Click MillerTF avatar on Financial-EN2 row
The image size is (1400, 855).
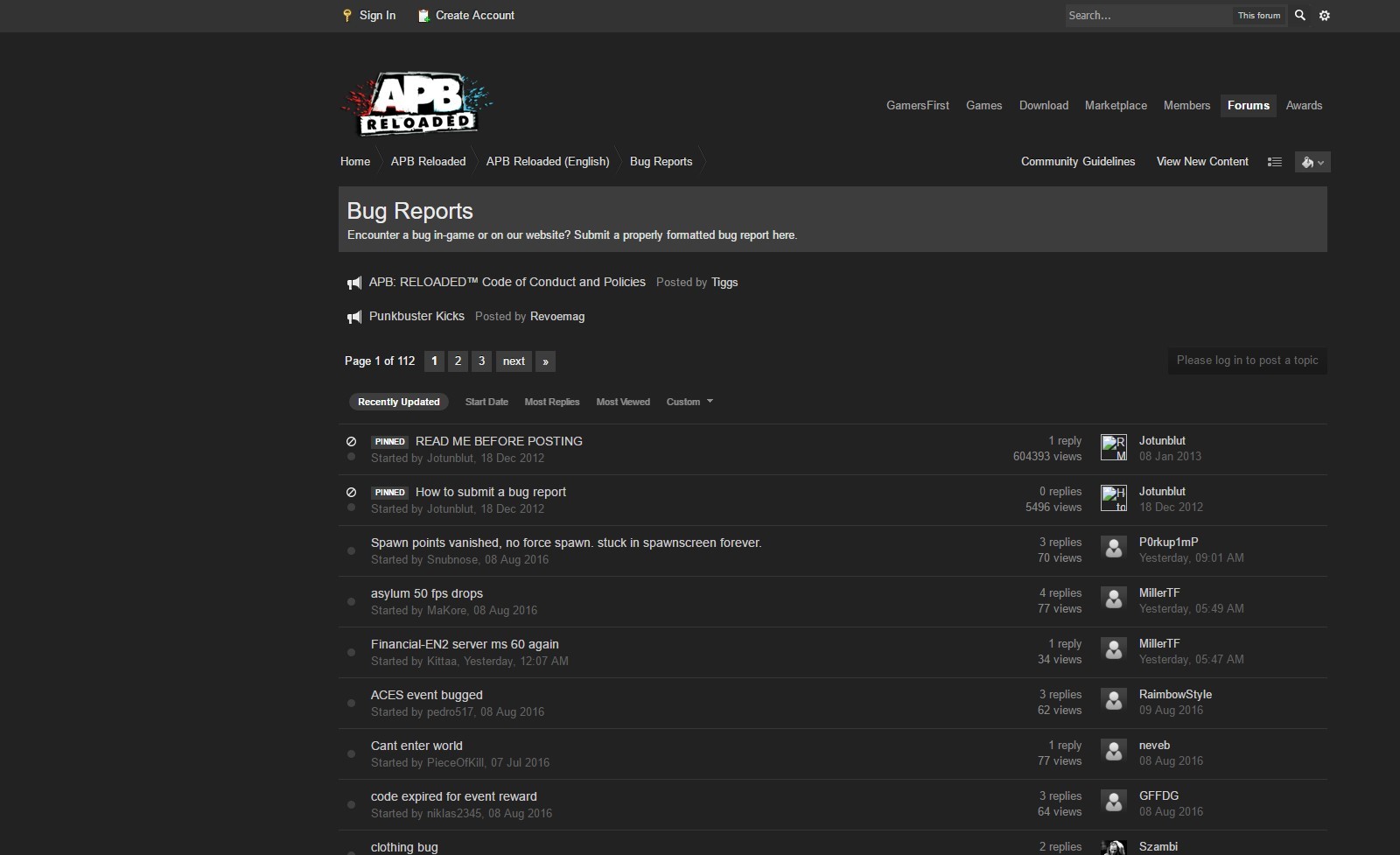[x=1114, y=650]
